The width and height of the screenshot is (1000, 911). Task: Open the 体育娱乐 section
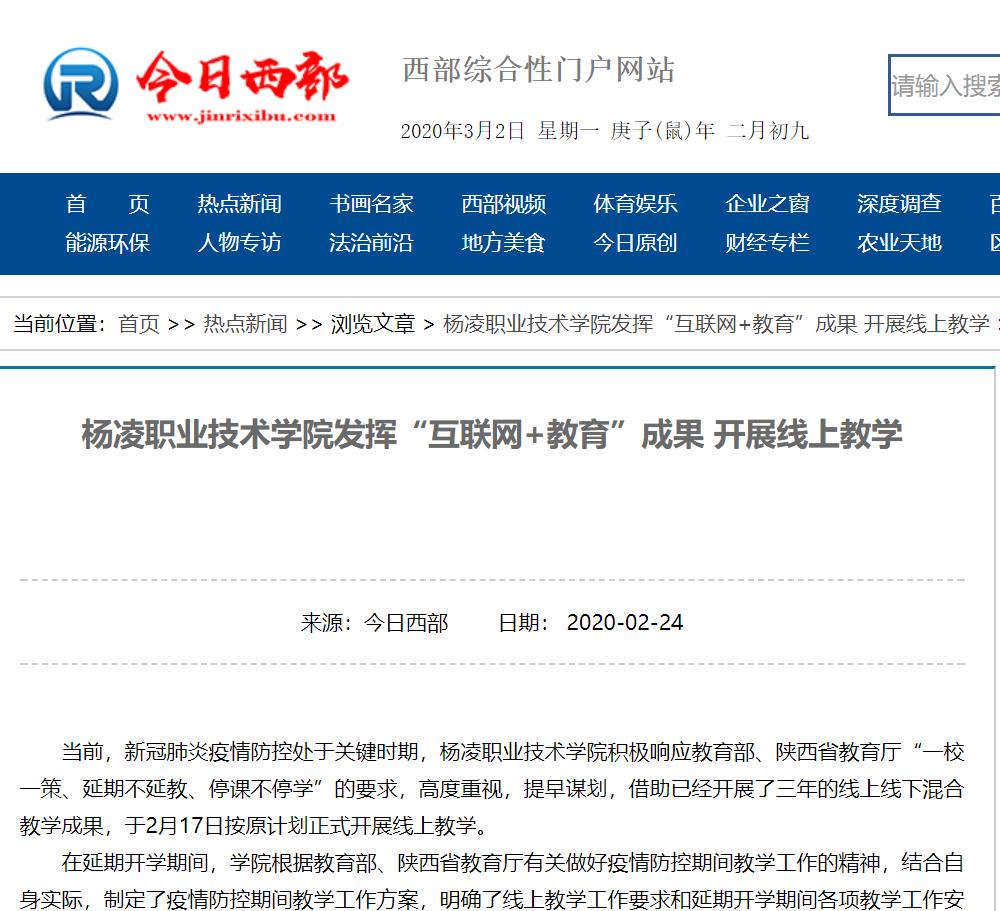[635, 204]
